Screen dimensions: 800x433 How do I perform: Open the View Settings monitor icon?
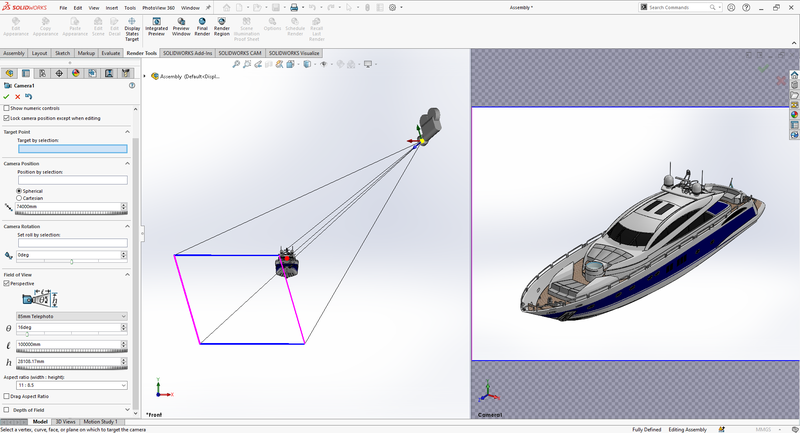pos(367,64)
